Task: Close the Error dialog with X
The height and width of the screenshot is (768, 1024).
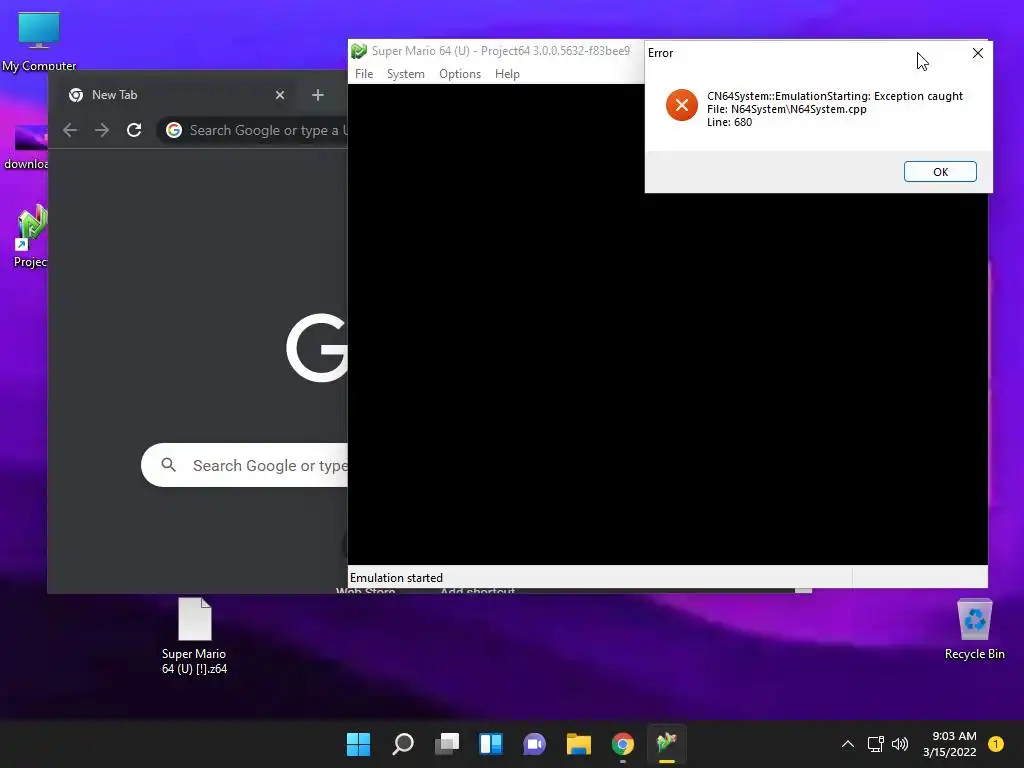Action: [977, 53]
